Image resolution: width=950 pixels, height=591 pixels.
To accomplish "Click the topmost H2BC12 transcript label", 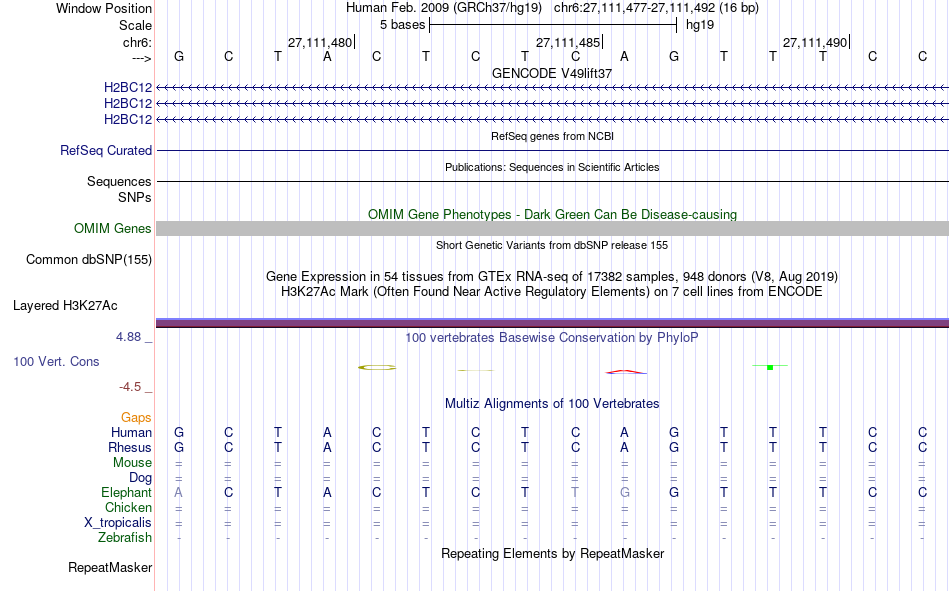I will [128, 88].
